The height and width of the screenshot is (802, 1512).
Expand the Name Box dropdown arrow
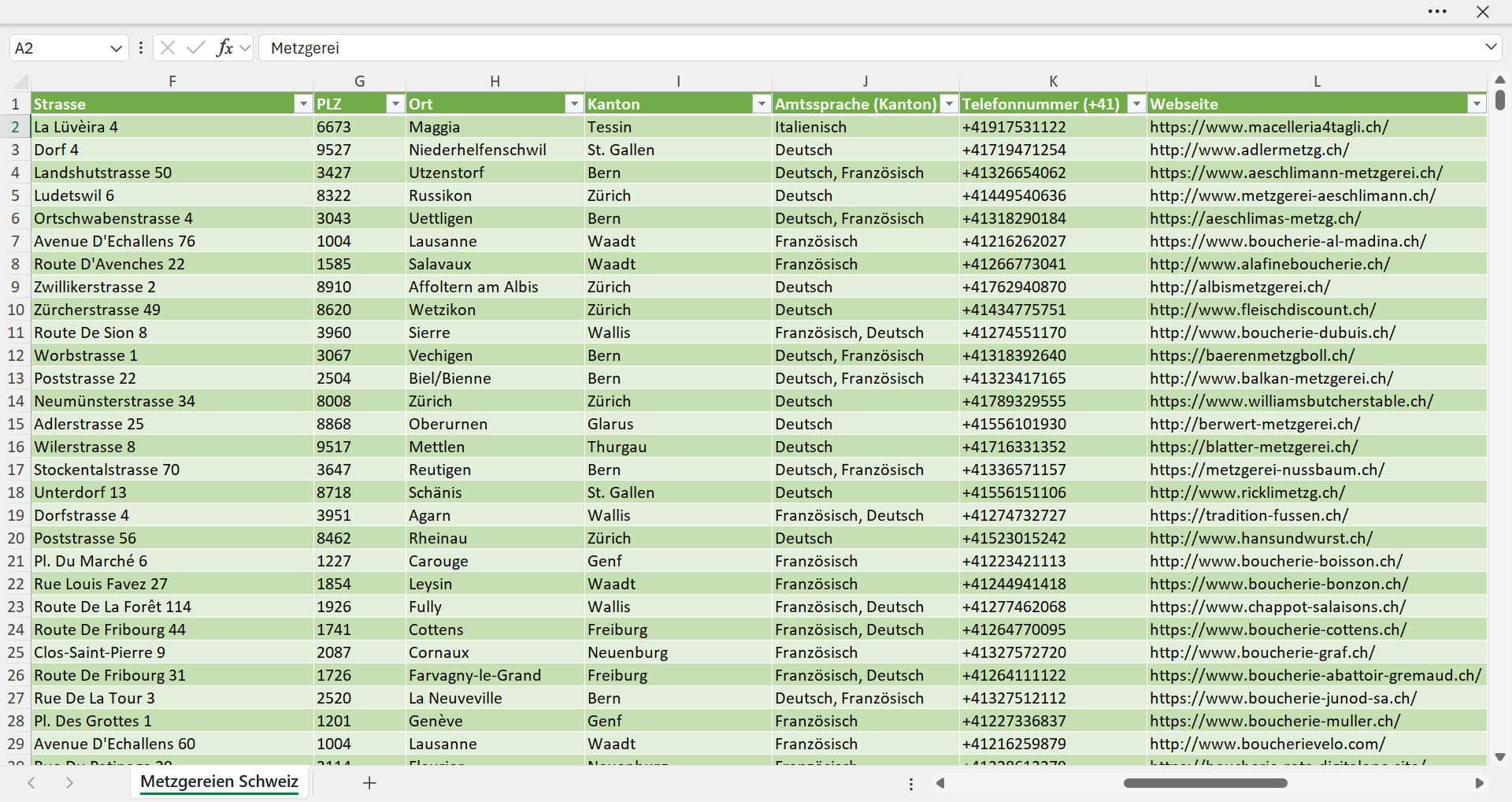(116, 48)
